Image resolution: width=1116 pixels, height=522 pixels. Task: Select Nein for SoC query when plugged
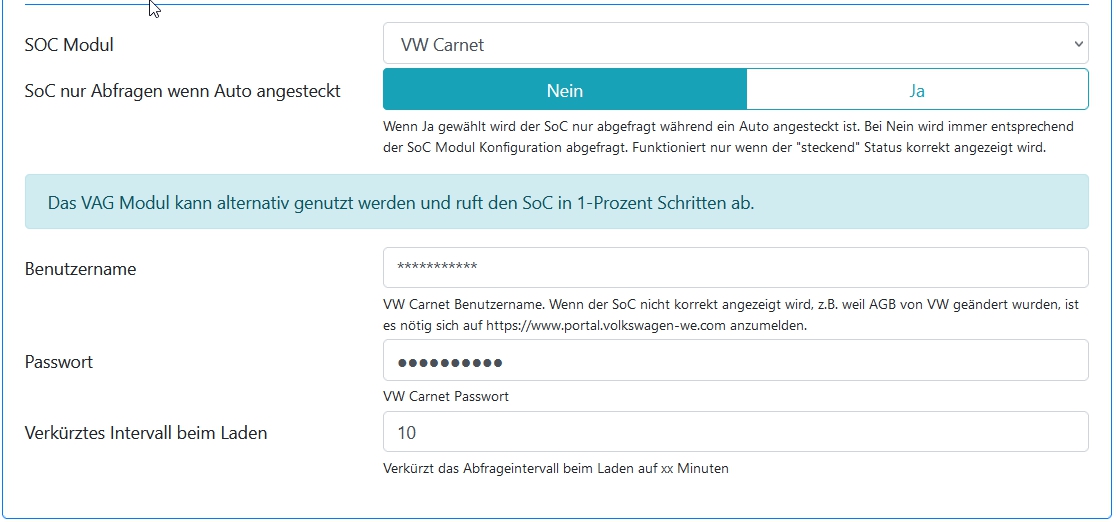click(x=565, y=90)
